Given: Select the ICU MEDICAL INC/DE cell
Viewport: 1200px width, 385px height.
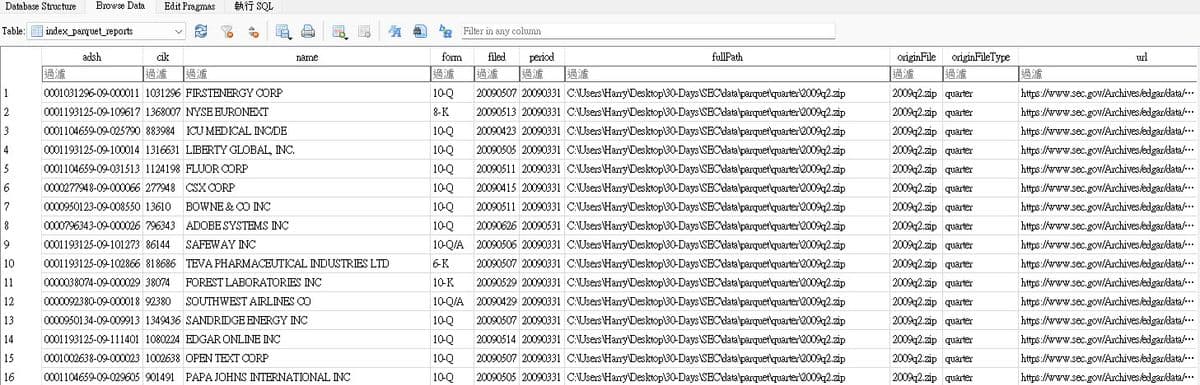Looking at the screenshot, I should pos(306,131).
